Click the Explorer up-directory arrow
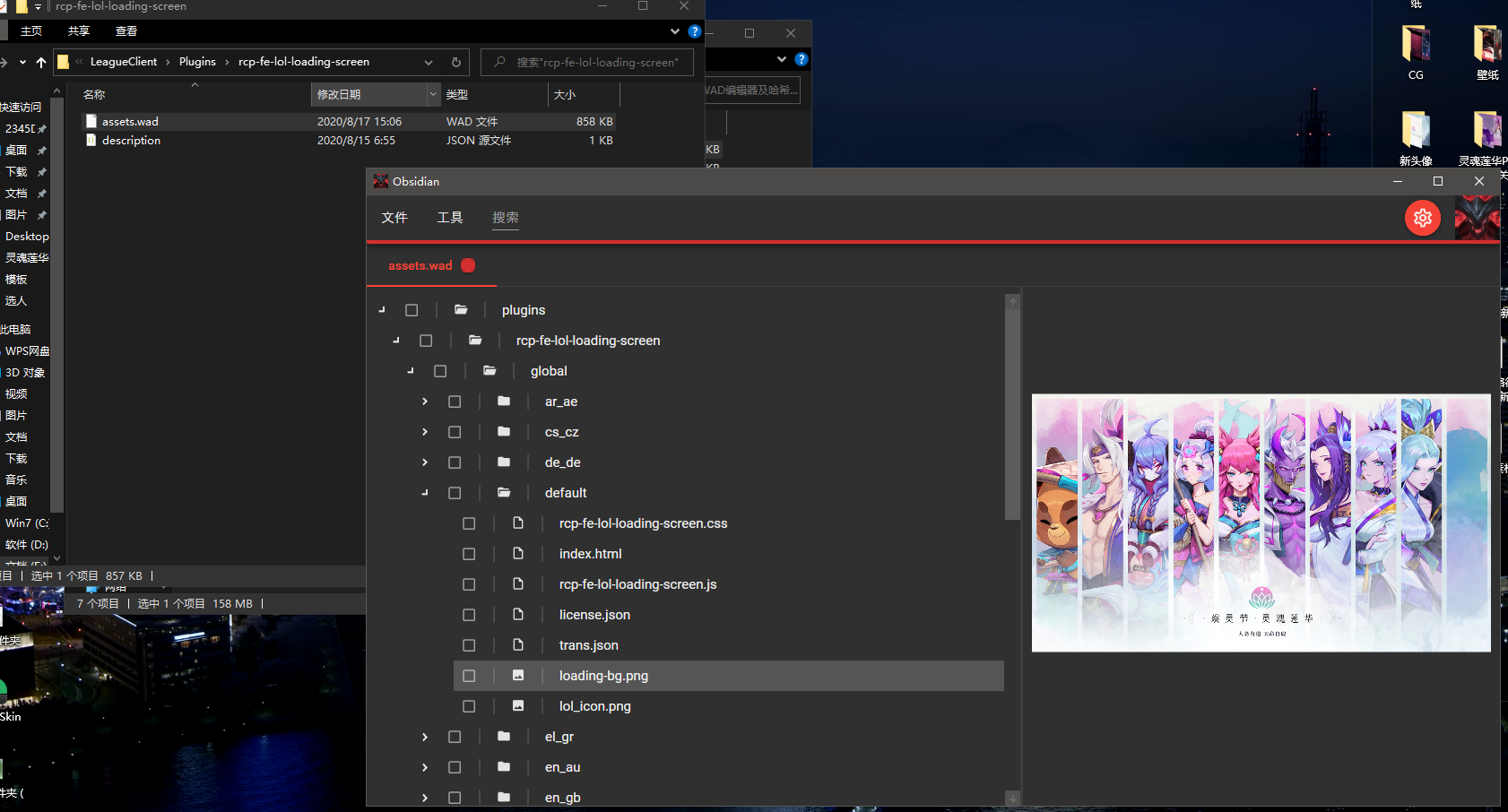1508x812 pixels. tap(41, 62)
